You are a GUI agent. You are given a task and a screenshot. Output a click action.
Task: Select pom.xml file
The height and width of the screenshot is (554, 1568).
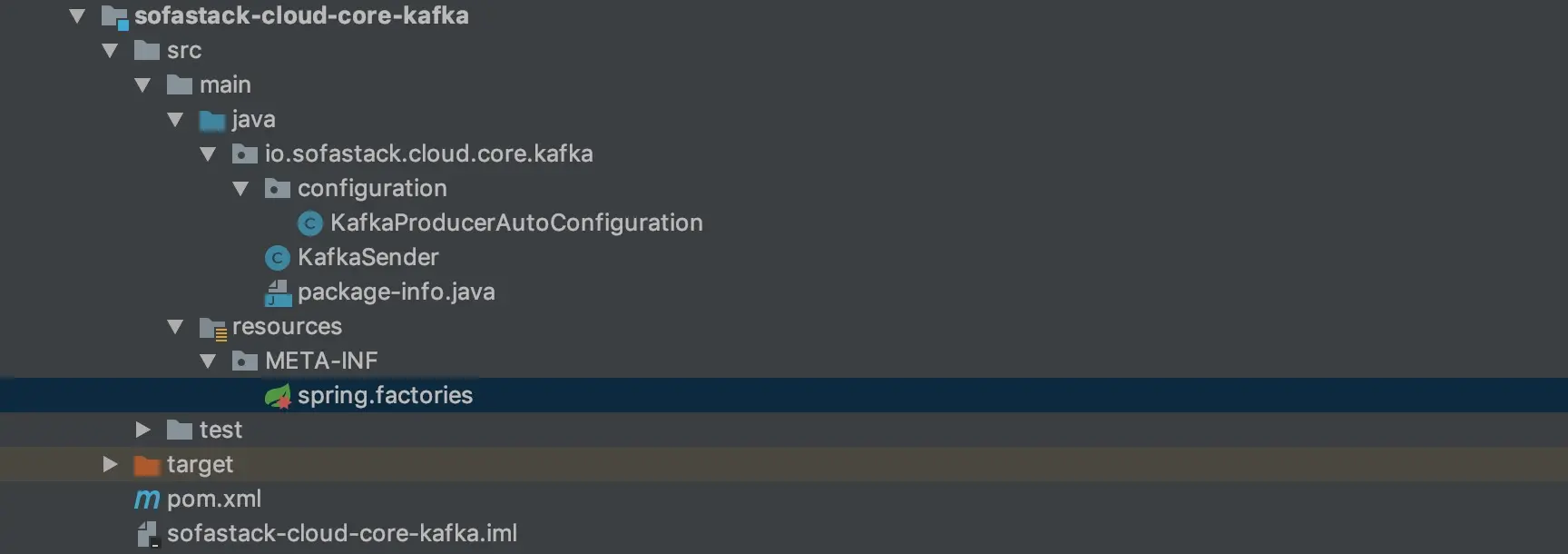point(214,499)
